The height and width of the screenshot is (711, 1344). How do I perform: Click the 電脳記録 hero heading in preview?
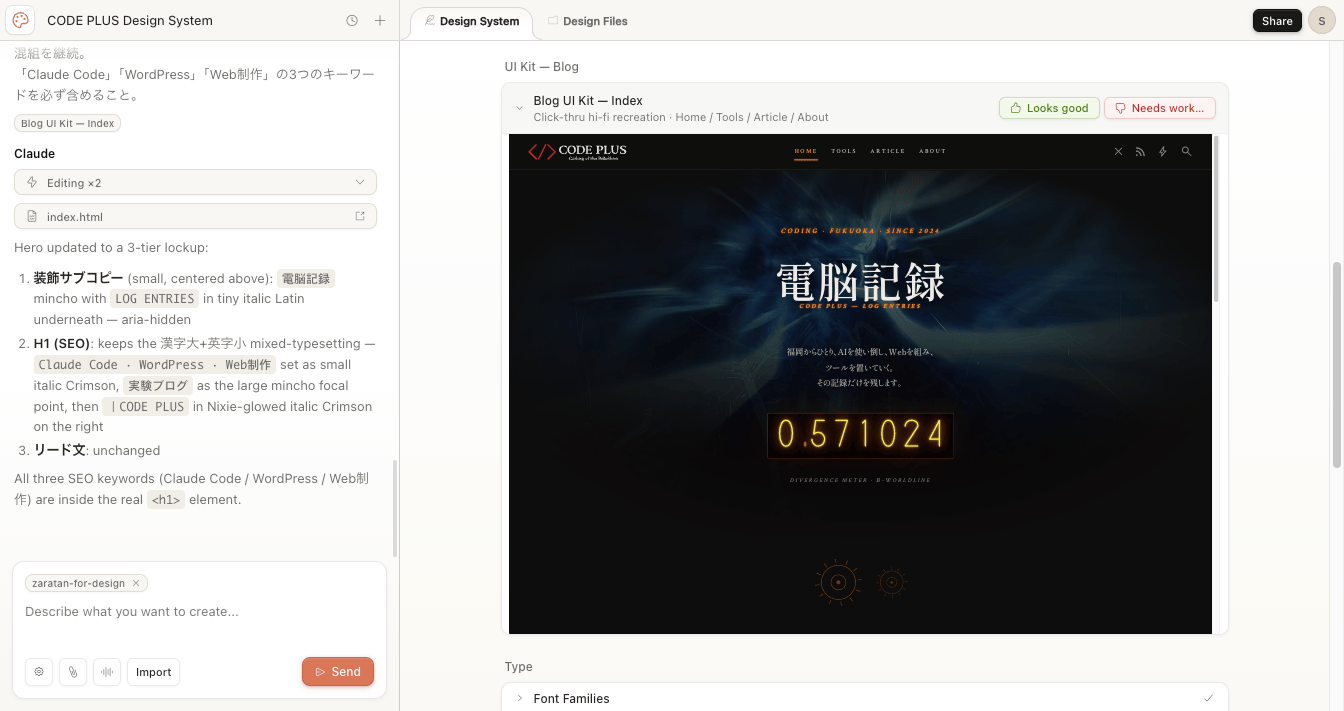point(861,282)
